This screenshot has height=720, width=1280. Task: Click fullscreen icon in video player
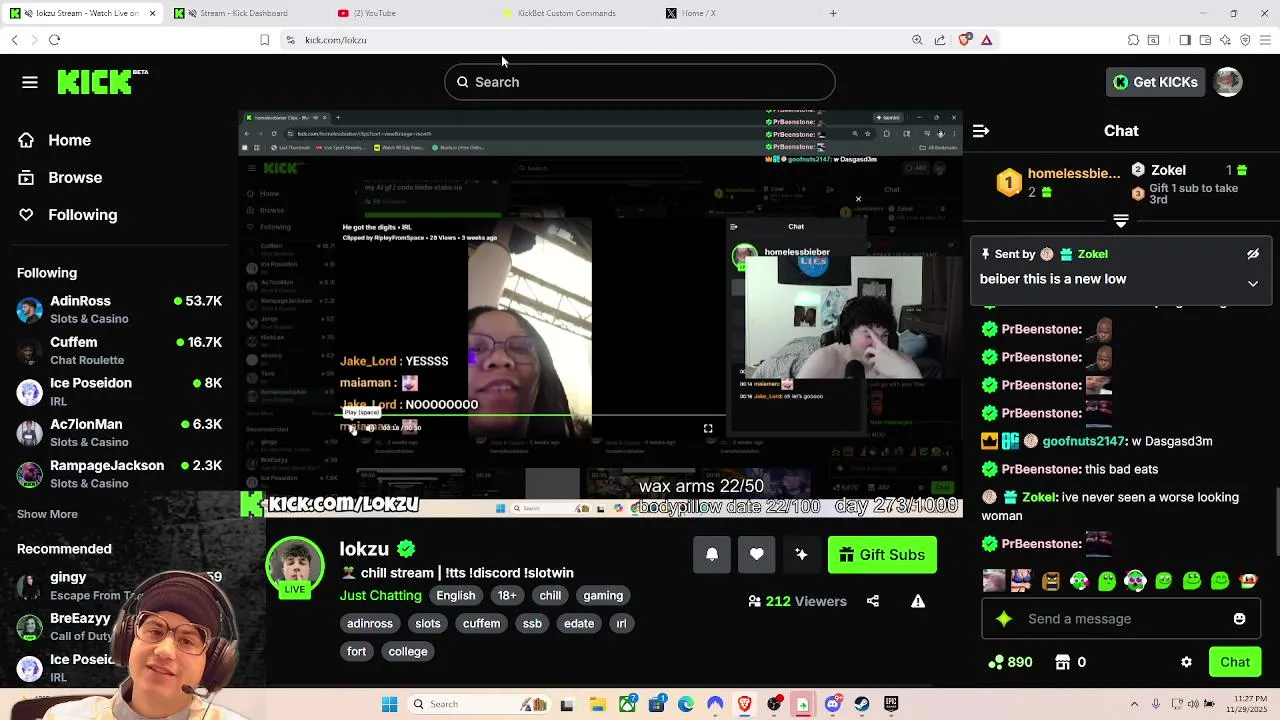(708, 429)
